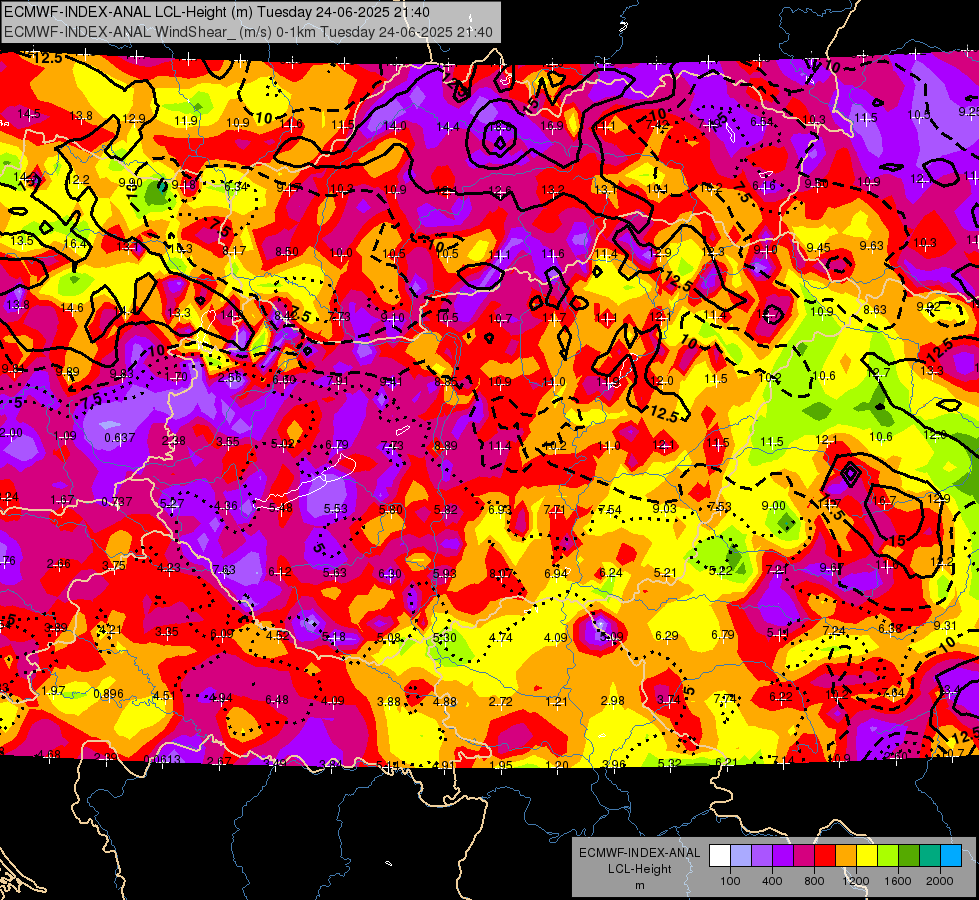Click the light lavender-blue legend swatch
Image resolution: width=979 pixels, height=900 pixels.
[x=741, y=856]
